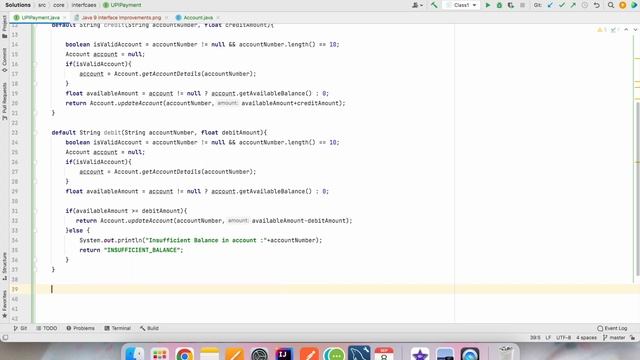Open the master Git branch popup
This screenshot has height=360, width=640.
coord(614,338)
